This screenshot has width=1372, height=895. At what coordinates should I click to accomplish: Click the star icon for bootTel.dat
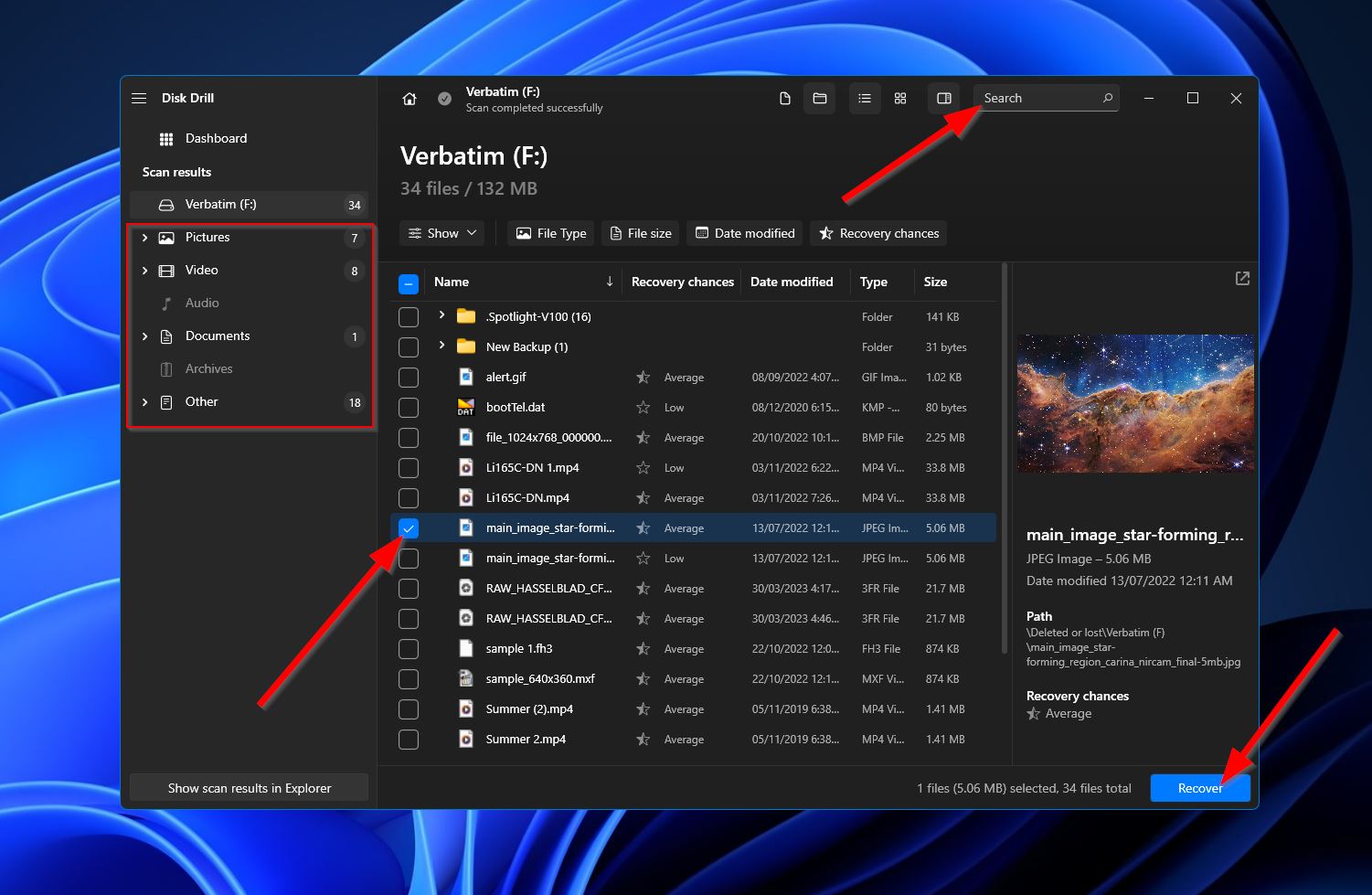(x=643, y=408)
